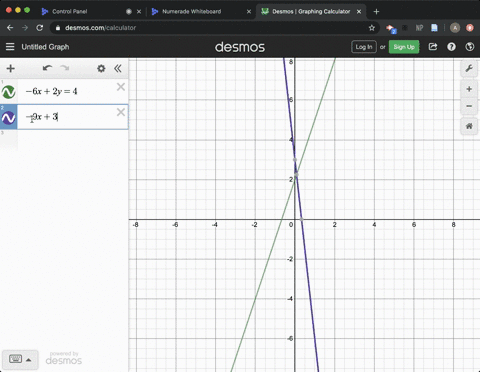Open the Desmos help menu
The image size is (480, 372).
[451, 47]
